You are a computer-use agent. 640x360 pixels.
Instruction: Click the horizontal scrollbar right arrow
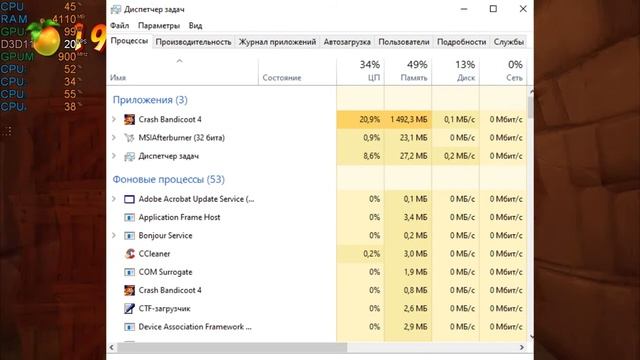[522, 347]
